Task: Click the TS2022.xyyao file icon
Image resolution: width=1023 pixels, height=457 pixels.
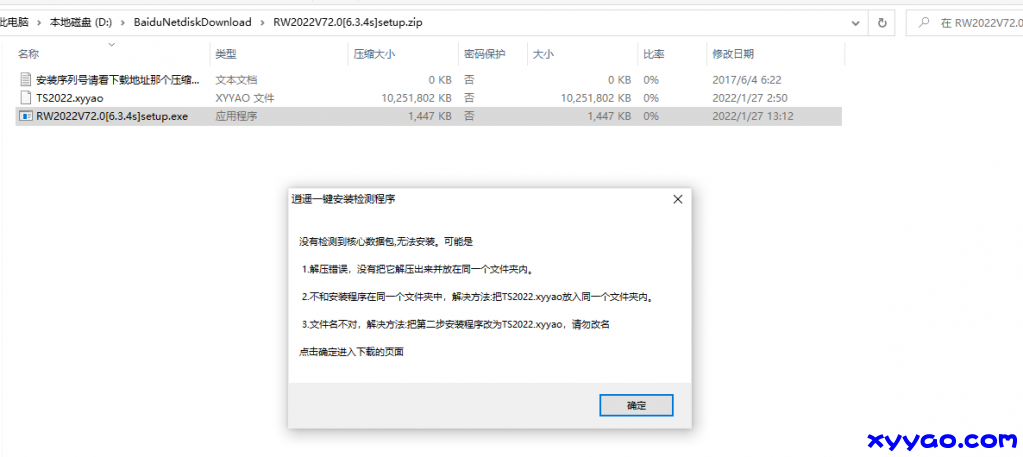Action: (x=26, y=98)
